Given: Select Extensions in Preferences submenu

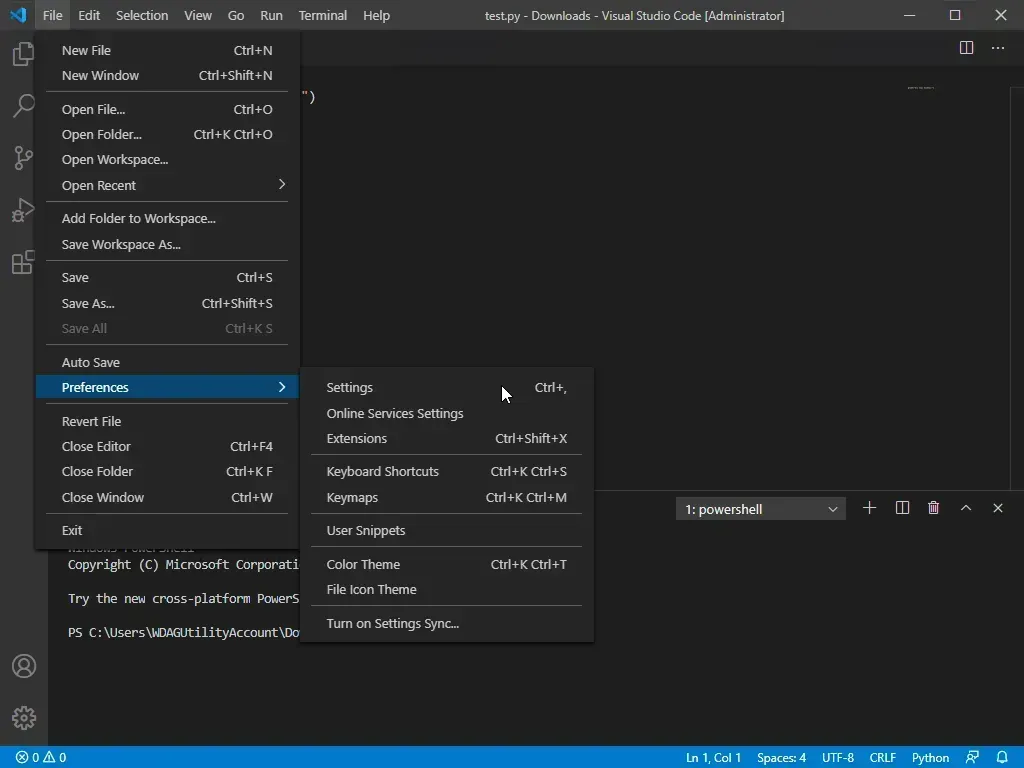Looking at the screenshot, I should 447,438.
